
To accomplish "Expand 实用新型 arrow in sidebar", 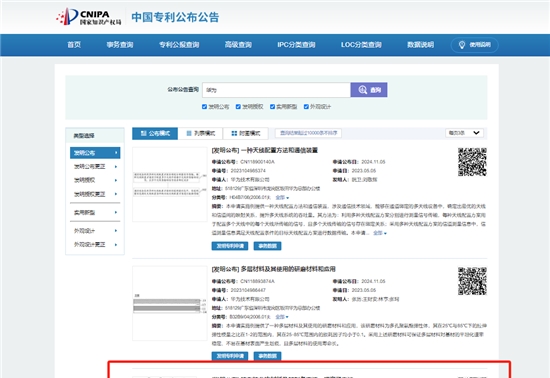I will tap(116, 212).
